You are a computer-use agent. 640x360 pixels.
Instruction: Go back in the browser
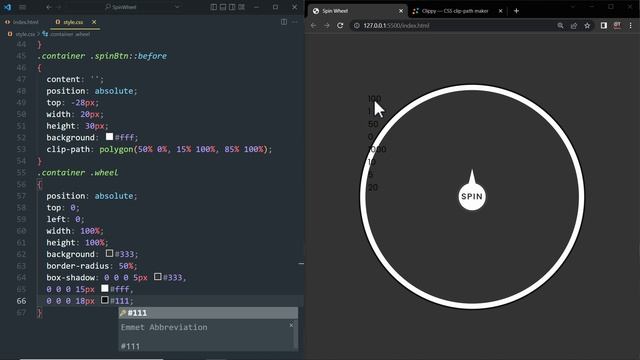(x=313, y=25)
